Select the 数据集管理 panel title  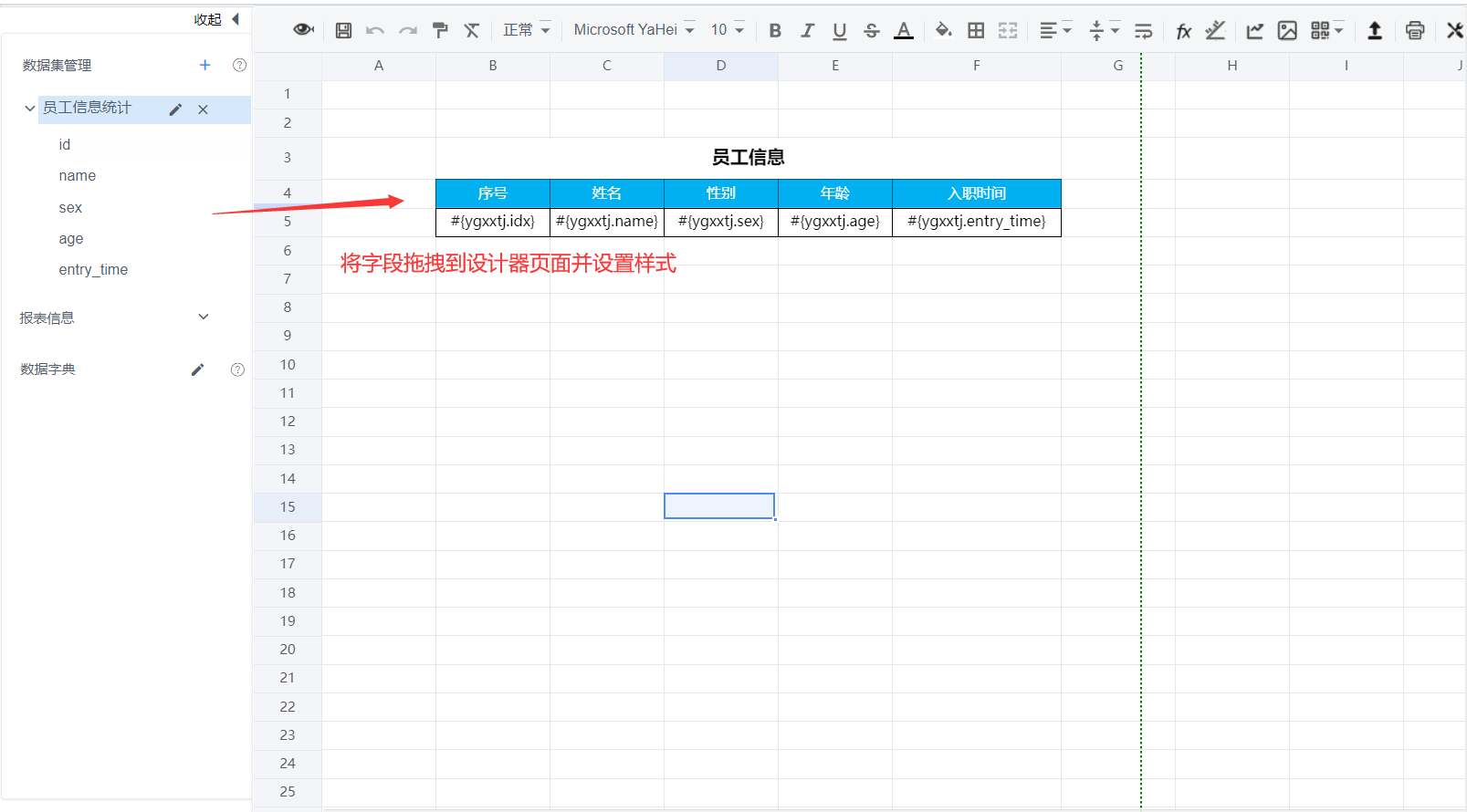pos(57,66)
